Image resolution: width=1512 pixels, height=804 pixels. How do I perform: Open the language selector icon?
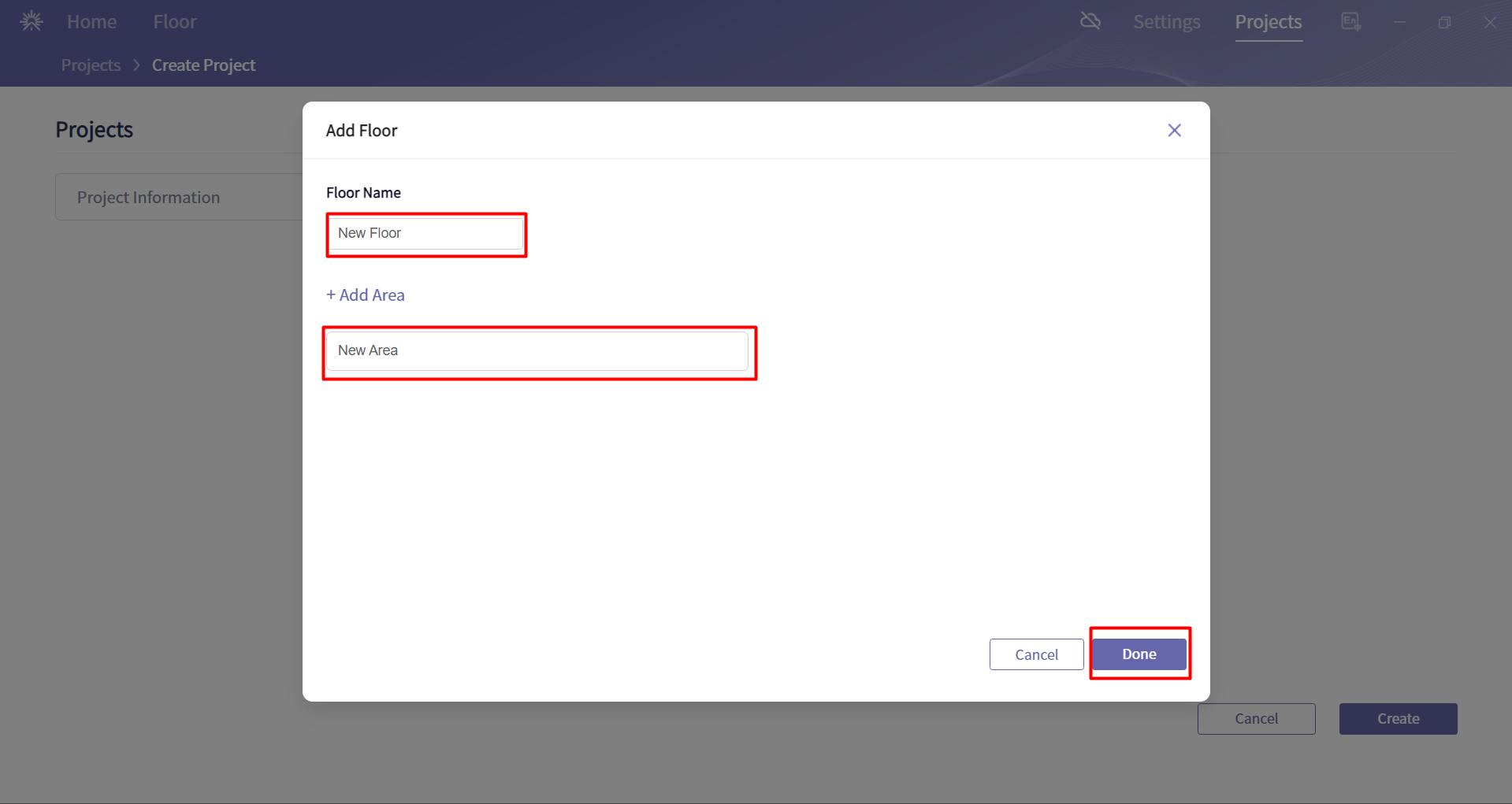tap(1350, 22)
